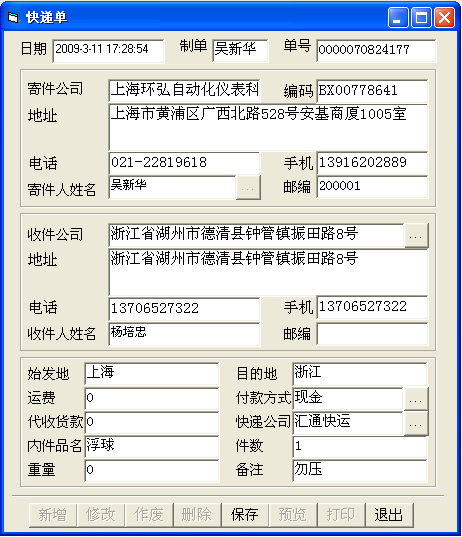
Task: Click the 保存 button
Action: pos(245,515)
